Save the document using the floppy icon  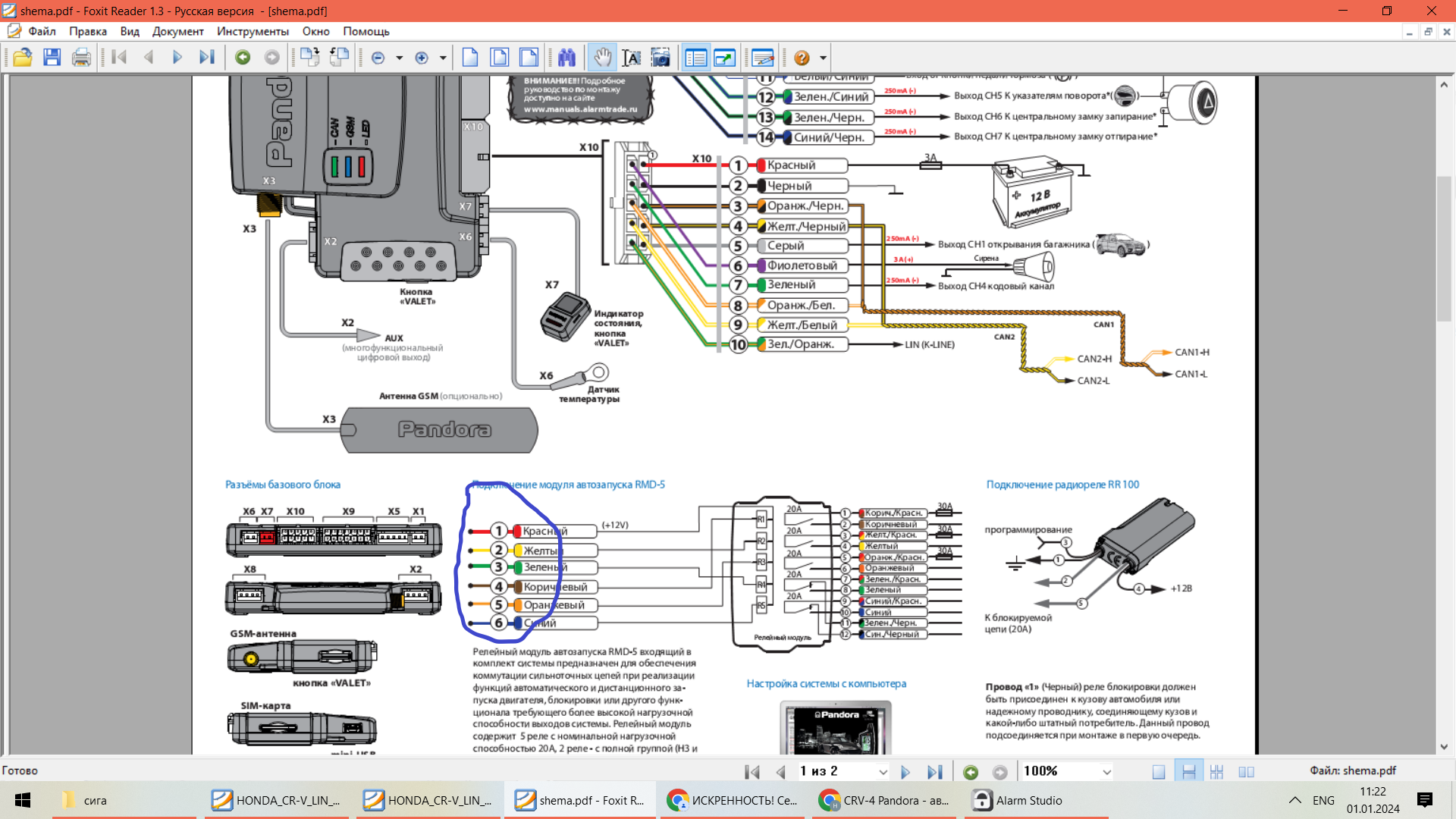pyautogui.click(x=52, y=58)
